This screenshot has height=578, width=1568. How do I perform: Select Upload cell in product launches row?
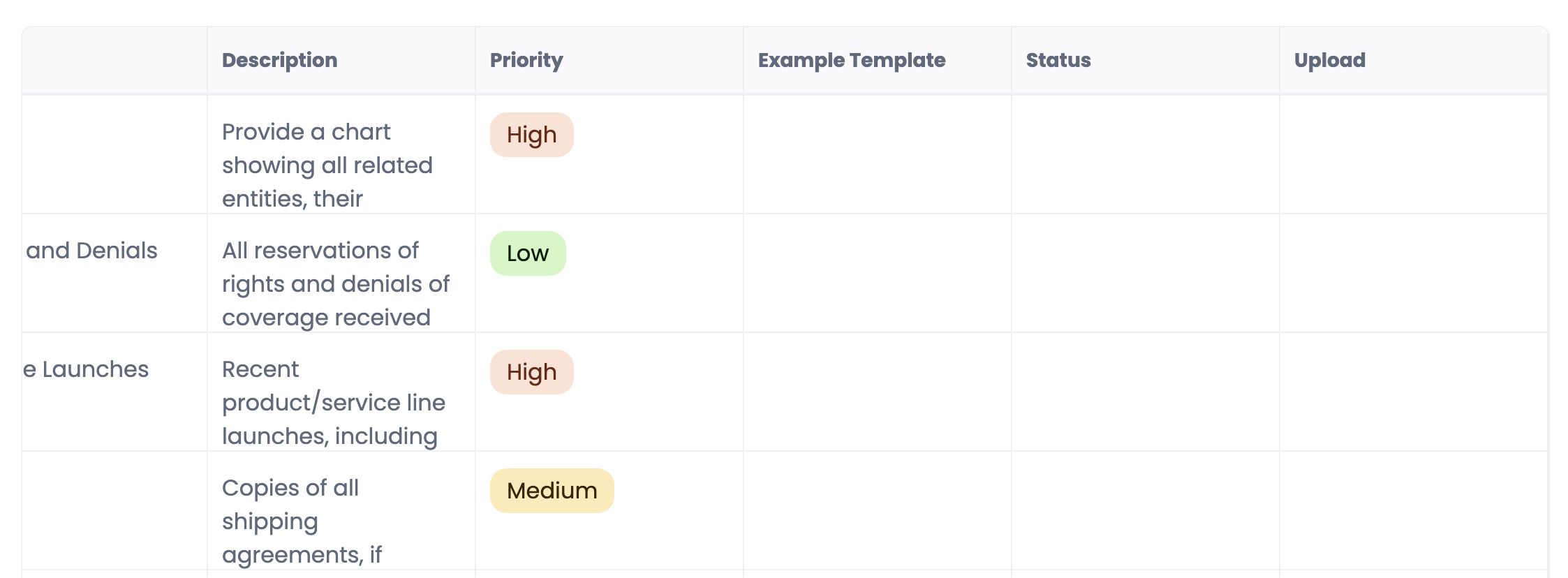pos(1414,392)
